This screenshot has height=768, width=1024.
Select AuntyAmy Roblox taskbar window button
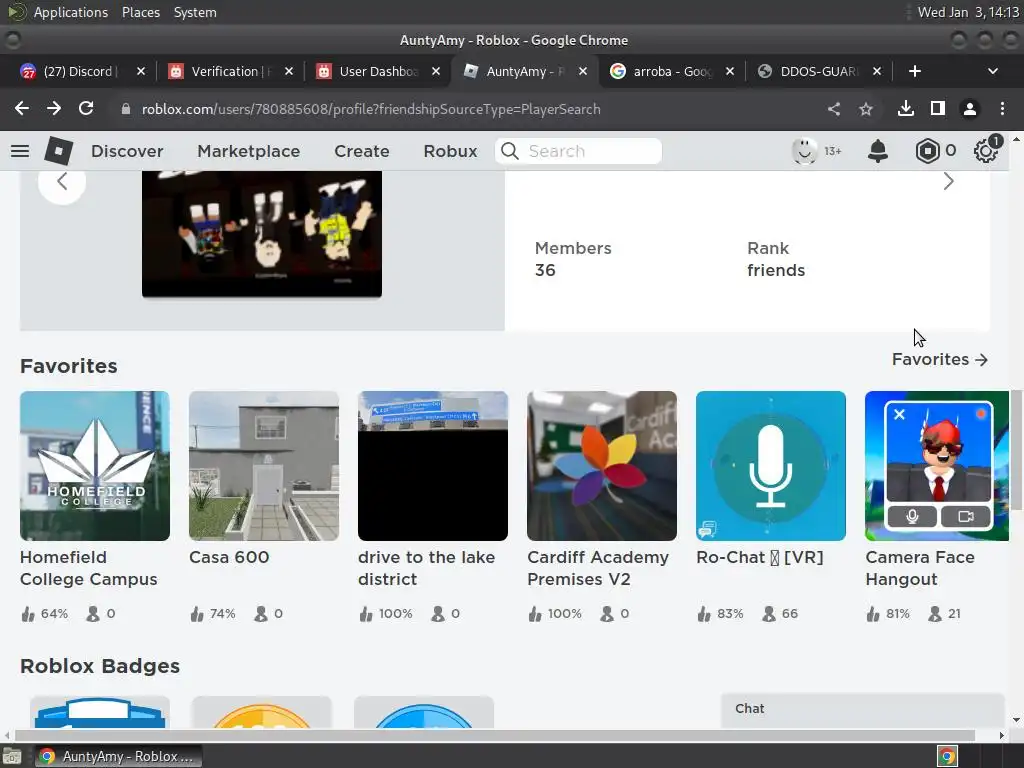tap(118, 756)
